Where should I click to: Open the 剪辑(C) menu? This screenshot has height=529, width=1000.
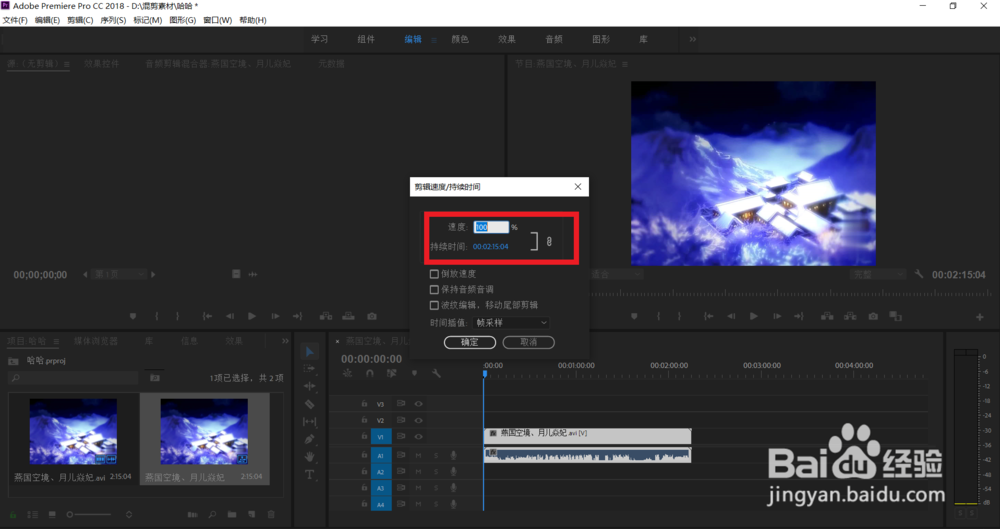click(80, 20)
